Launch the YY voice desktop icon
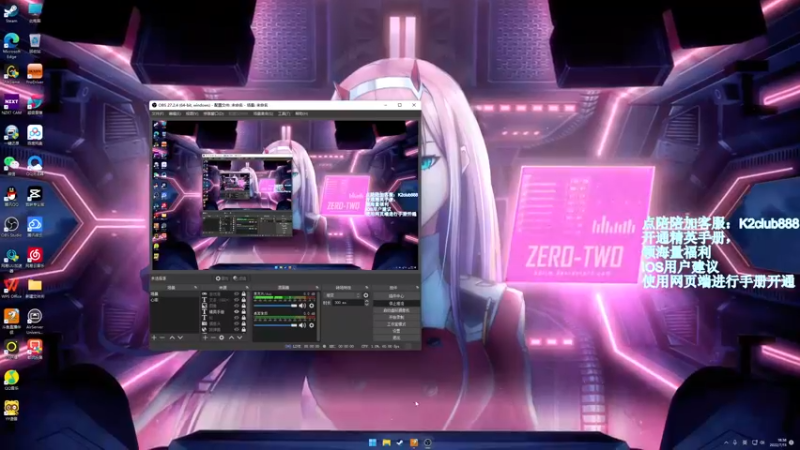The height and width of the screenshot is (450, 800). coord(11,410)
